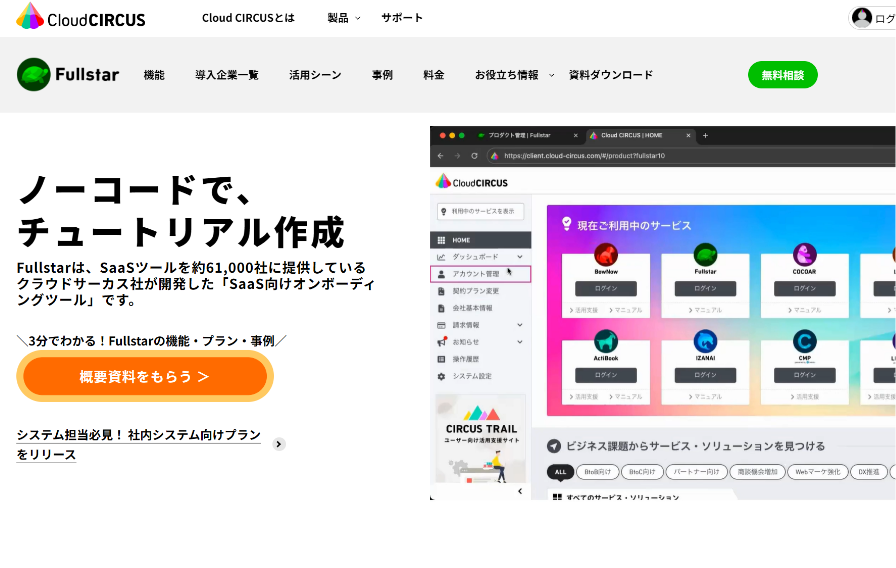Click the user avatar login icon
Image resolution: width=896 pixels, height=568 pixels.
click(862, 17)
